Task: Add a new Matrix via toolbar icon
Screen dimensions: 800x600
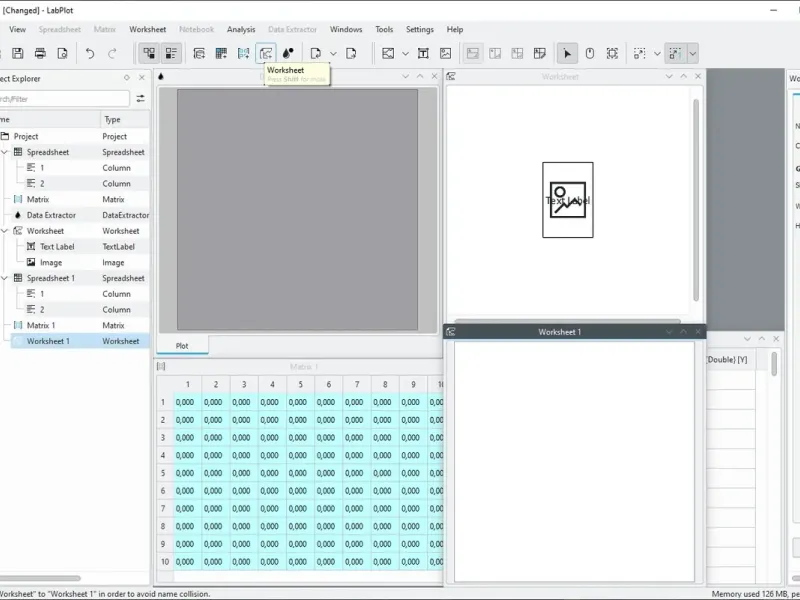Action: click(243, 54)
